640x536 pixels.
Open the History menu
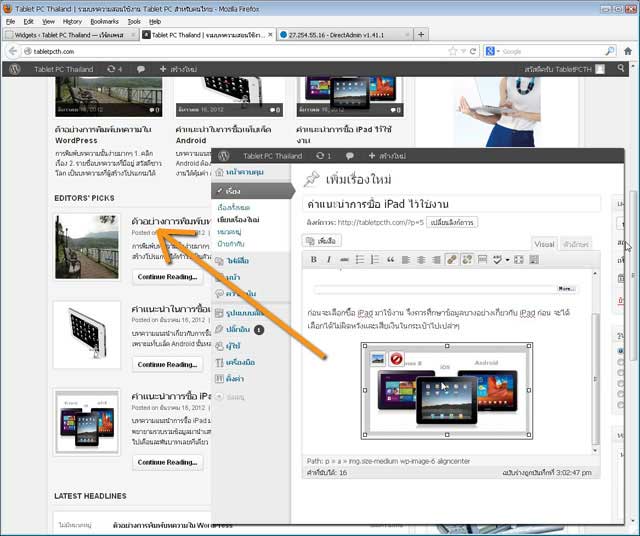pos(72,21)
